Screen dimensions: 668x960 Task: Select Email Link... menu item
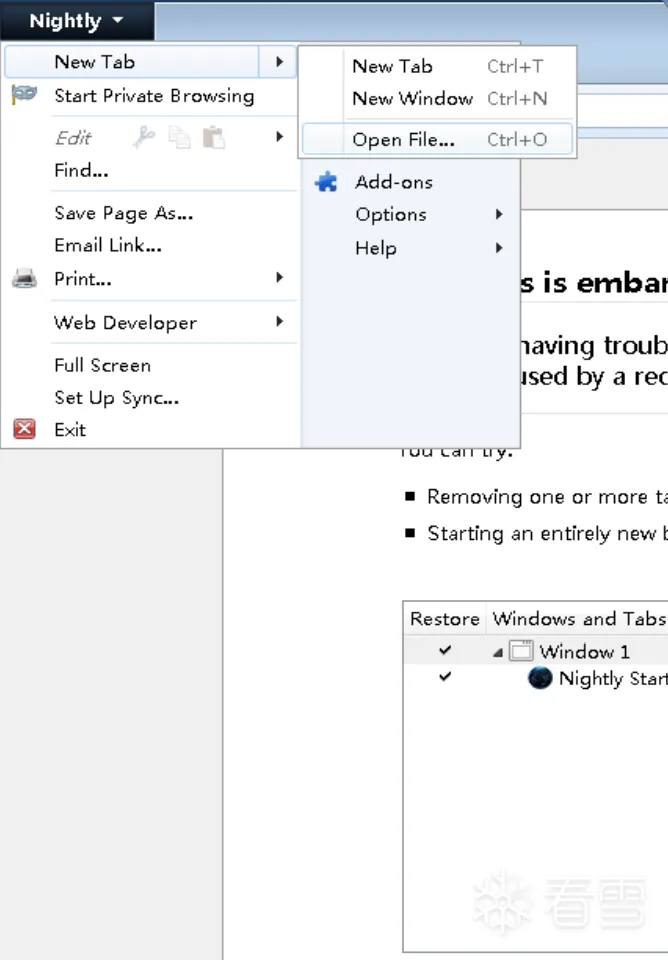tap(151, 246)
